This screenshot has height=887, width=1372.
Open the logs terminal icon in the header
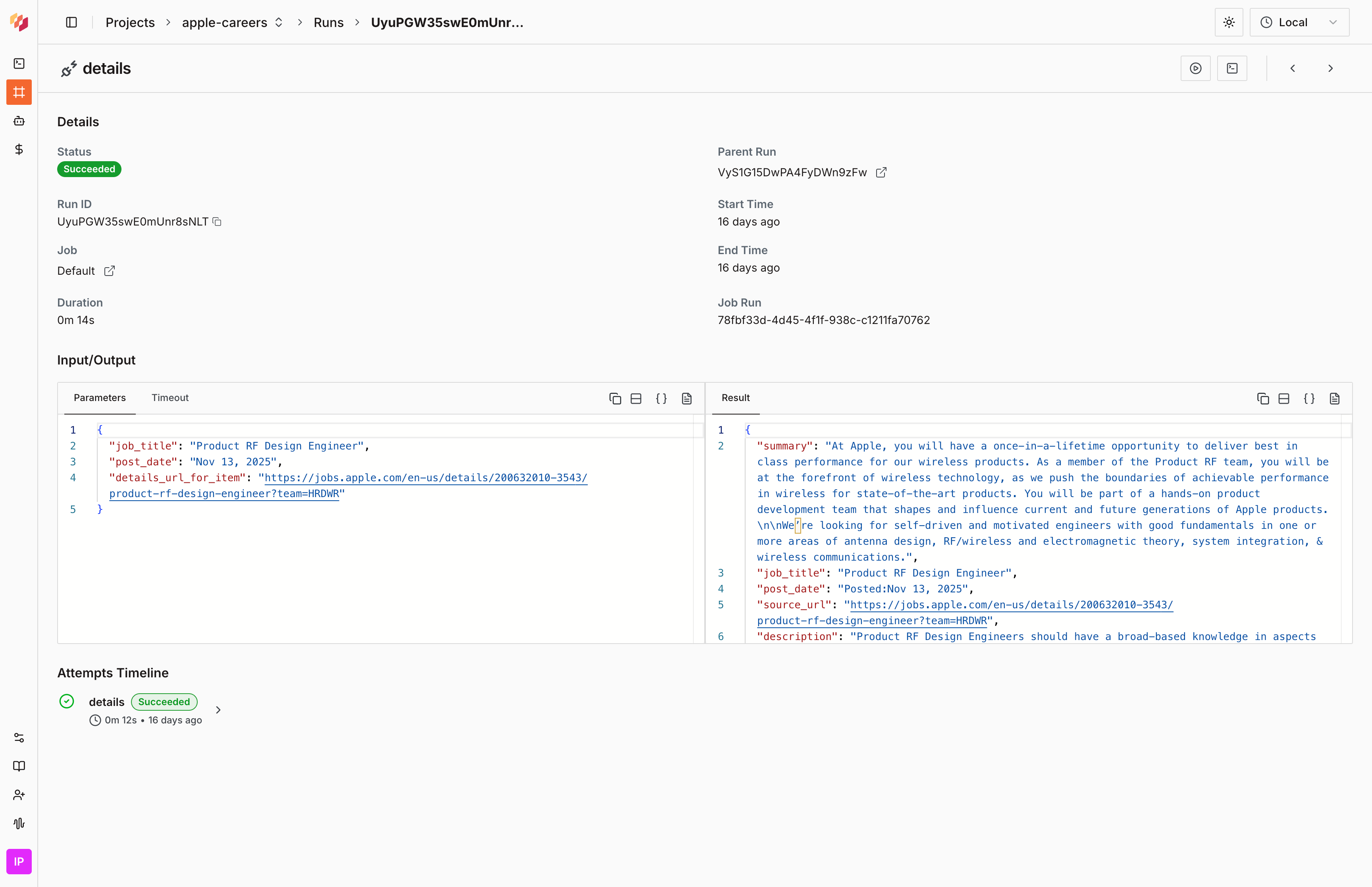[1232, 69]
